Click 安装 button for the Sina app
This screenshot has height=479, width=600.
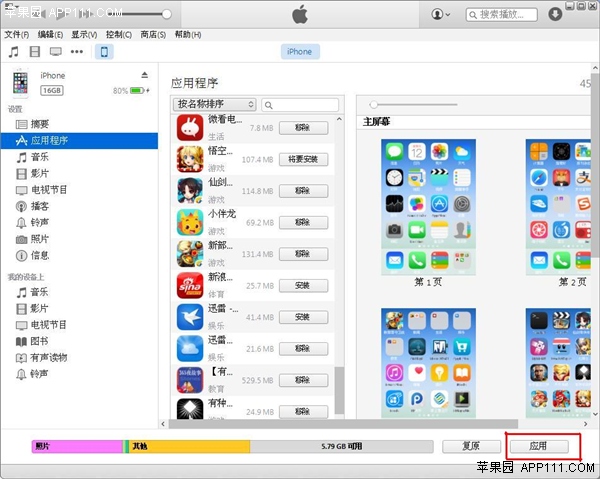pos(302,286)
